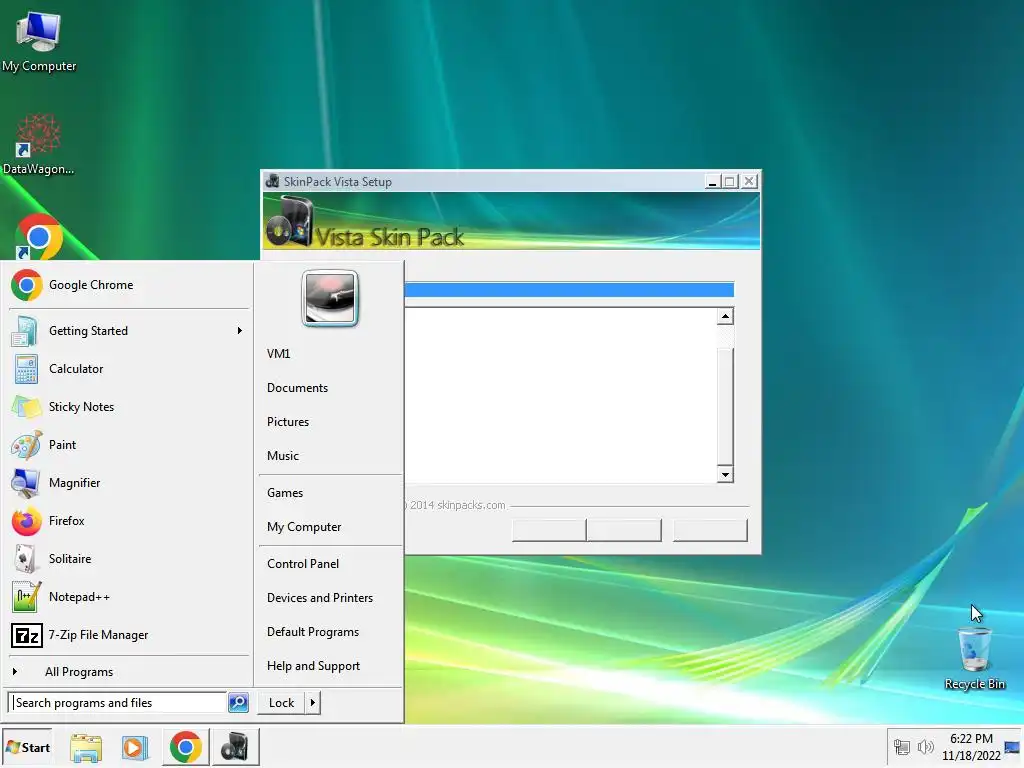This screenshot has width=1024, height=768.
Task: Click the SkinPack Setup taskbar icon
Action: pyautogui.click(x=235, y=747)
